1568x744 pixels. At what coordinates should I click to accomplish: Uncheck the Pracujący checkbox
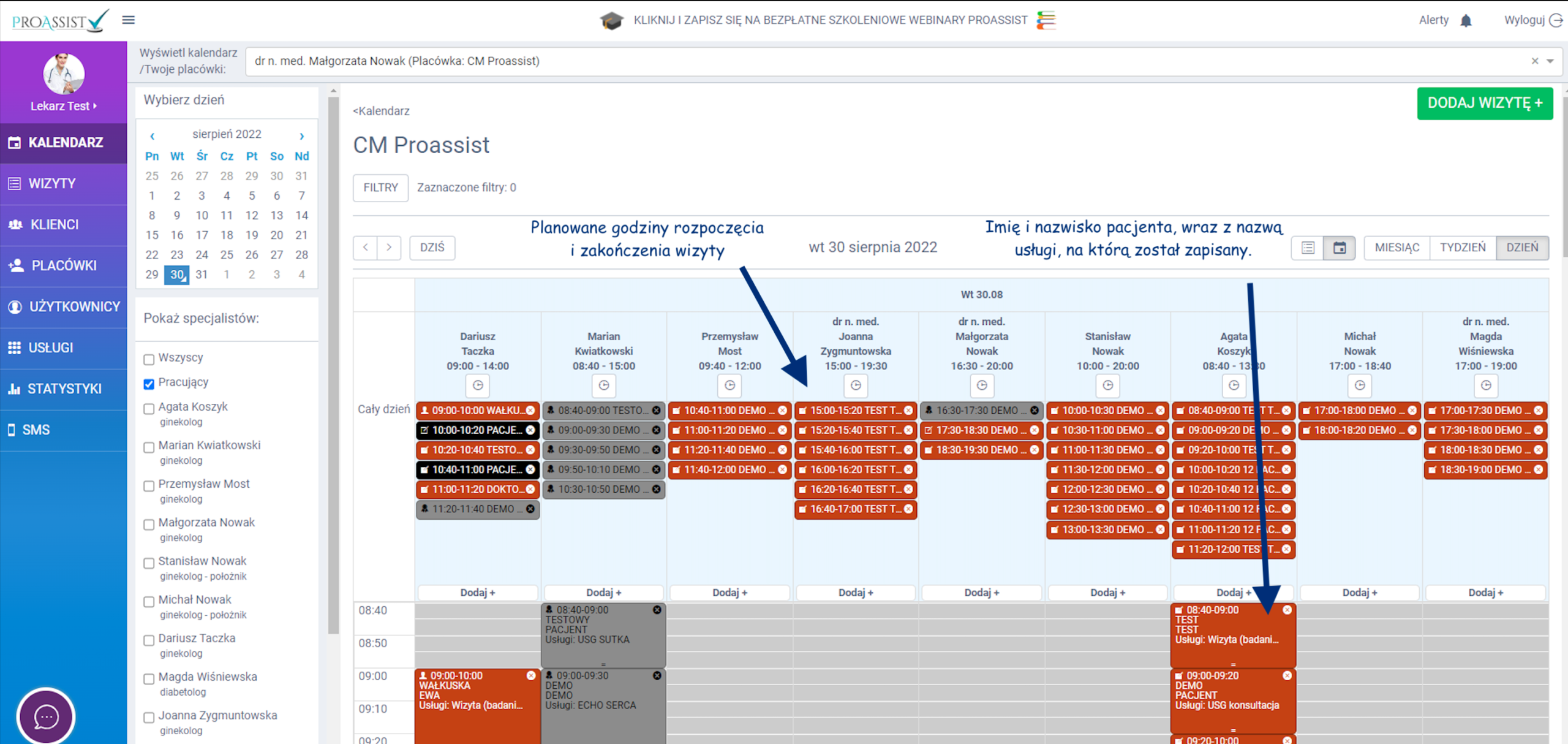149,384
